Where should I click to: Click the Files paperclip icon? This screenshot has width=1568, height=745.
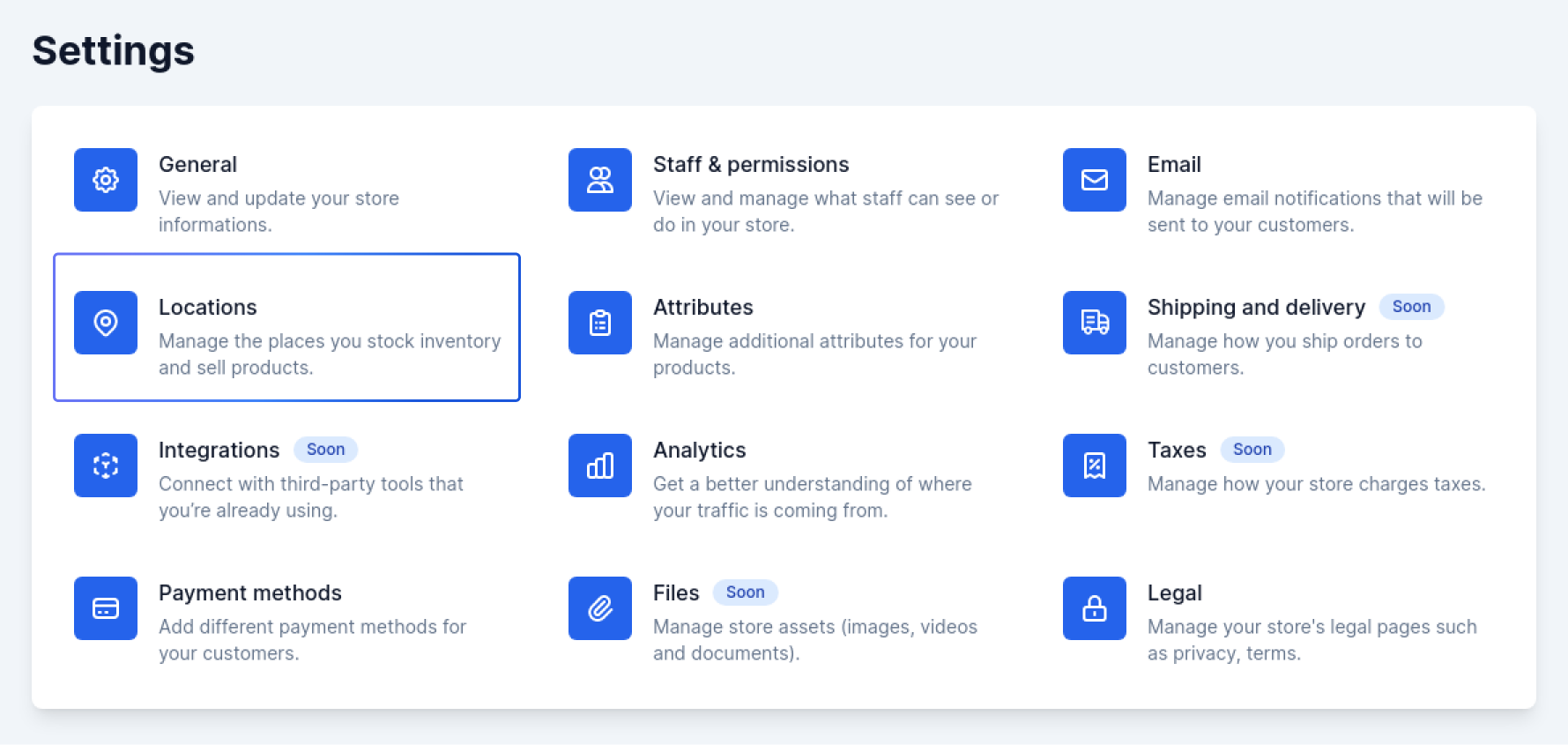click(600, 608)
